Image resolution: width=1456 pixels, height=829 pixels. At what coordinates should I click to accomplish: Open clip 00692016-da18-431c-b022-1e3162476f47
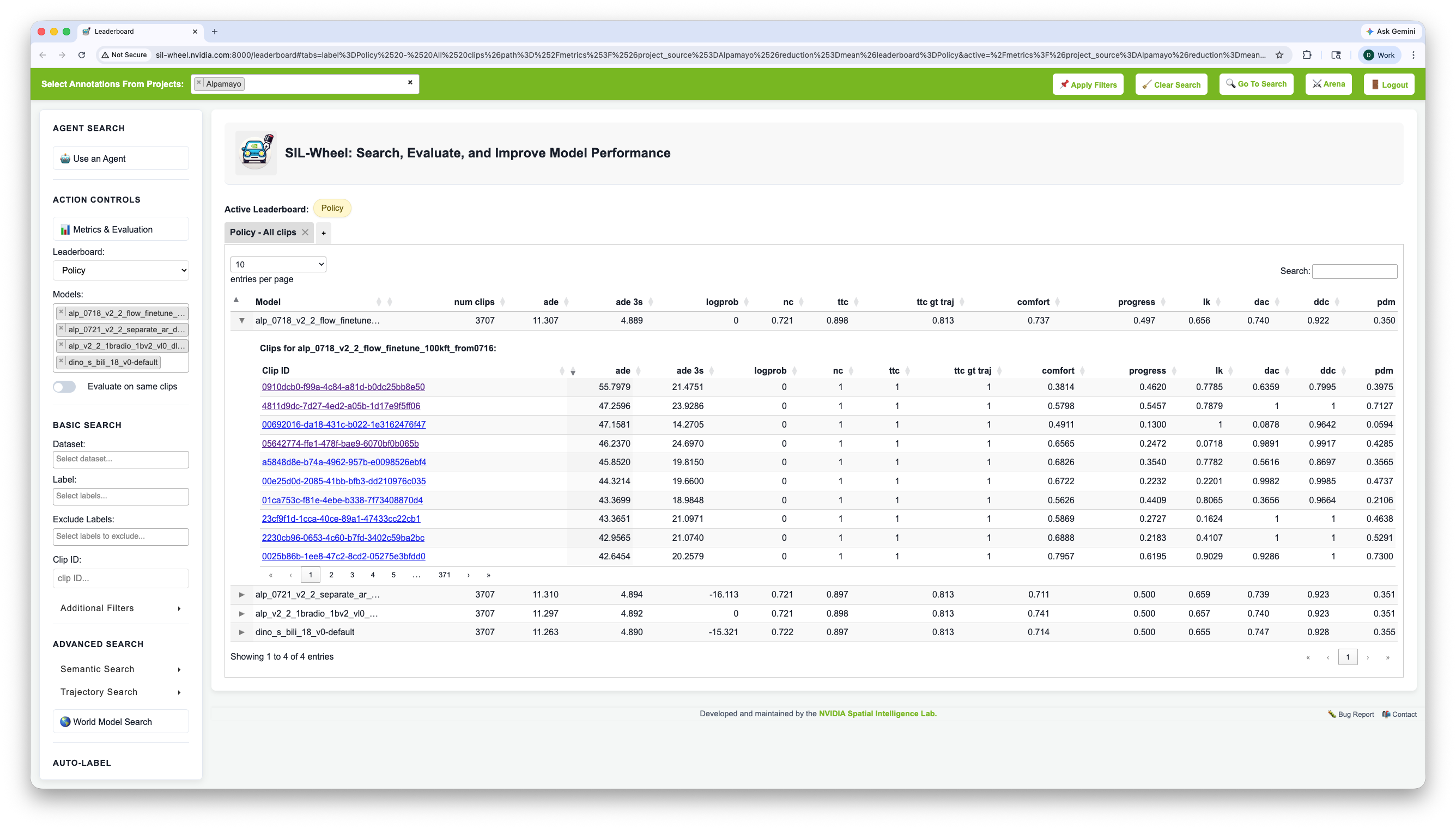tap(344, 424)
